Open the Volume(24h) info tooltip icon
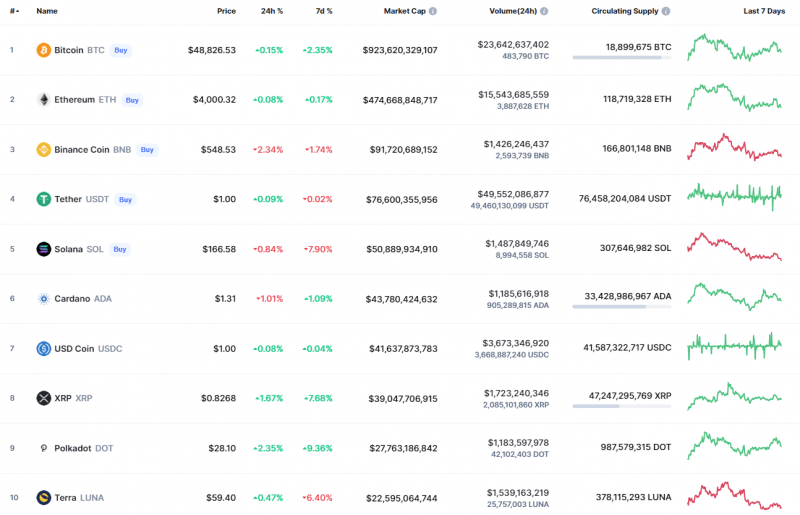 tap(555, 11)
